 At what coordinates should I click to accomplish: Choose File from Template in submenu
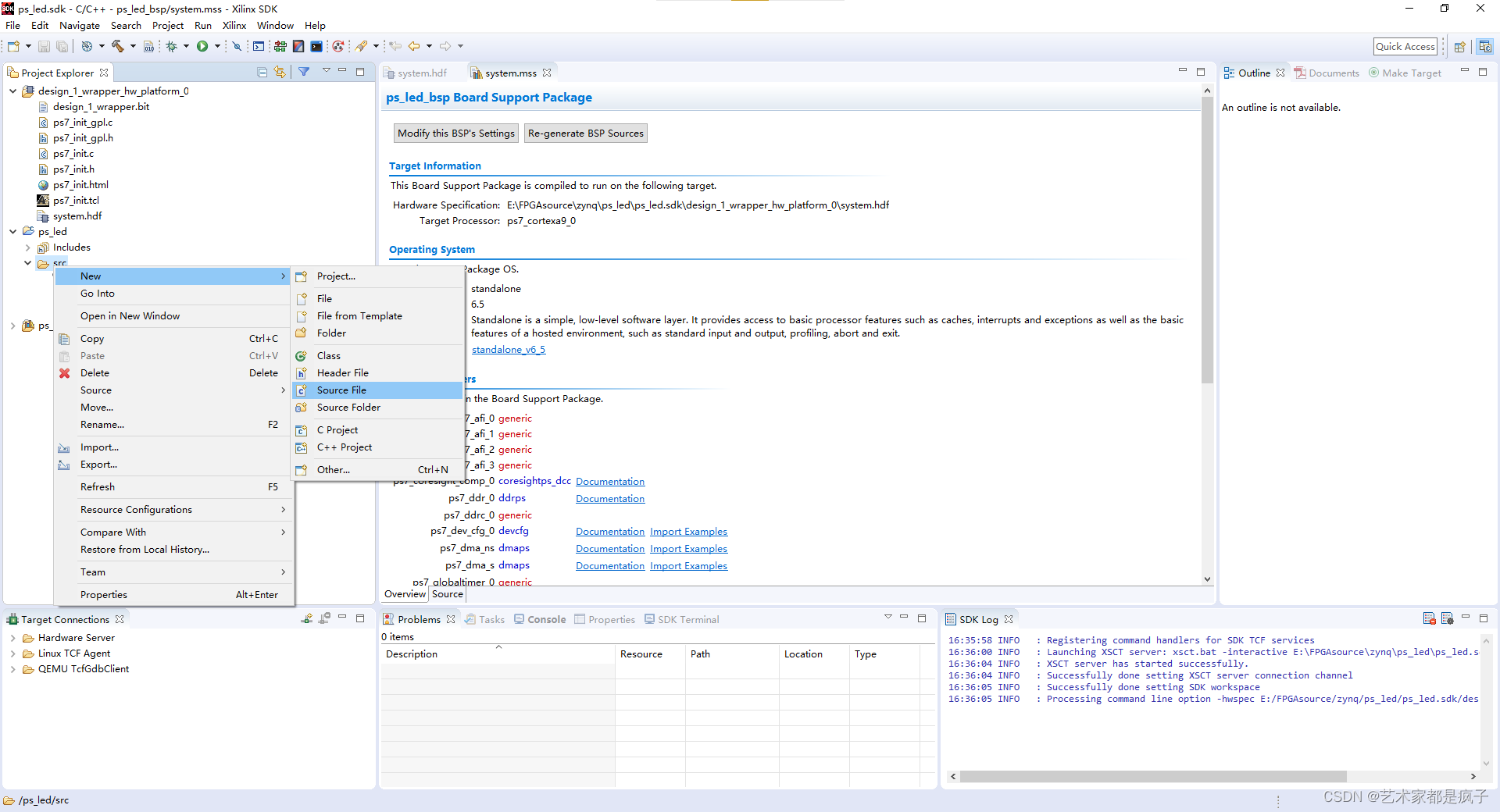click(x=378, y=316)
